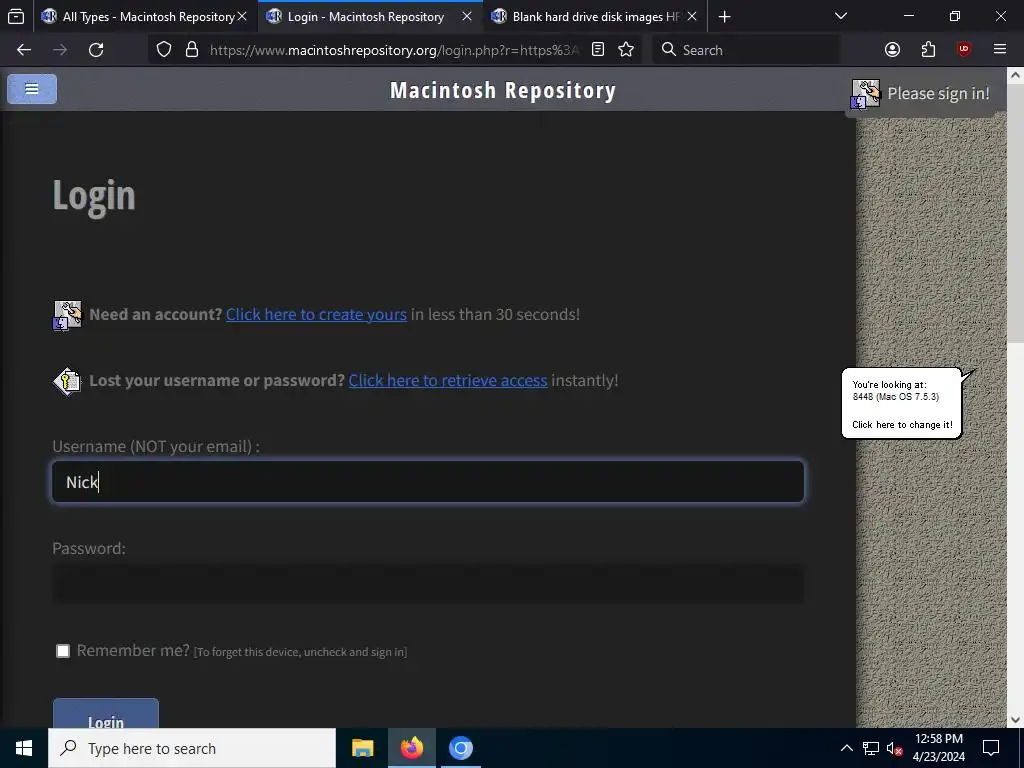Close the Login - Macintosh Repository tab
Screen dimensions: 1024x768
pyautogui.click(x=467, y=16)
